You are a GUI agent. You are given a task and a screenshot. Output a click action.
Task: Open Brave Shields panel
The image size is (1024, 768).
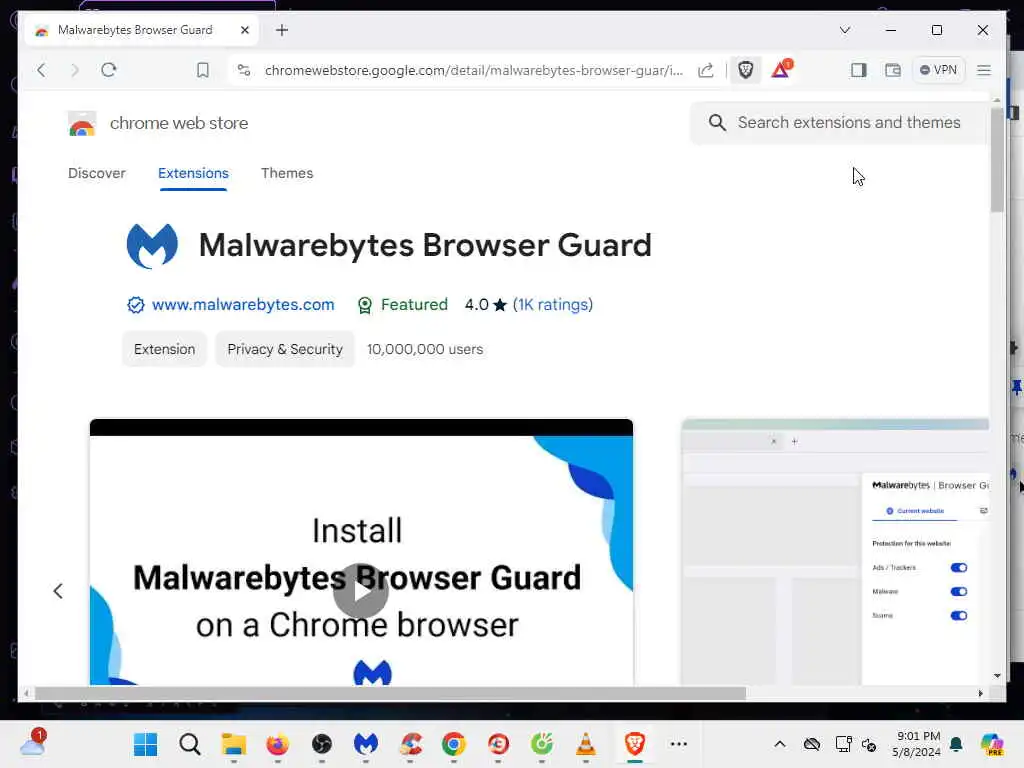click(x=746, y=70)
